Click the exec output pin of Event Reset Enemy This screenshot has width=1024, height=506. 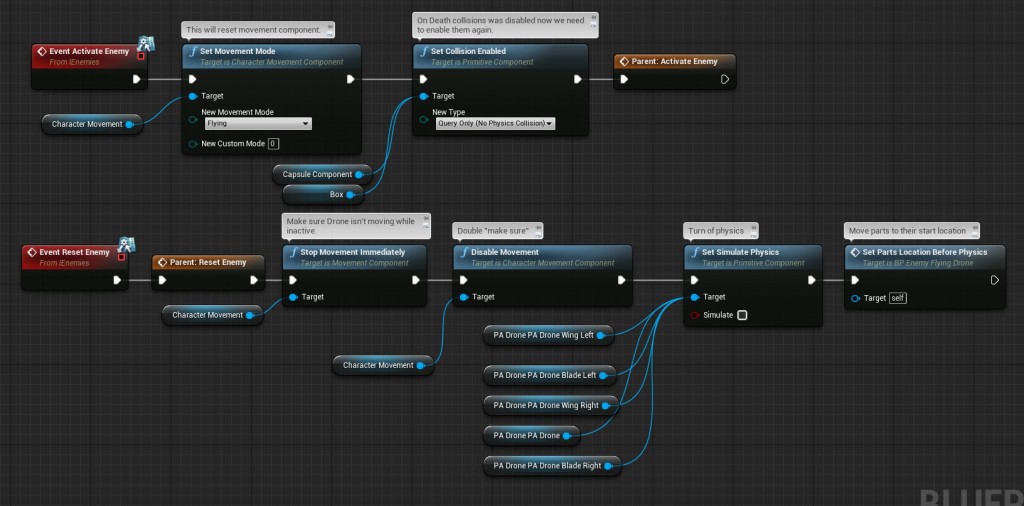pyautogui.click(x=117, y=280)
